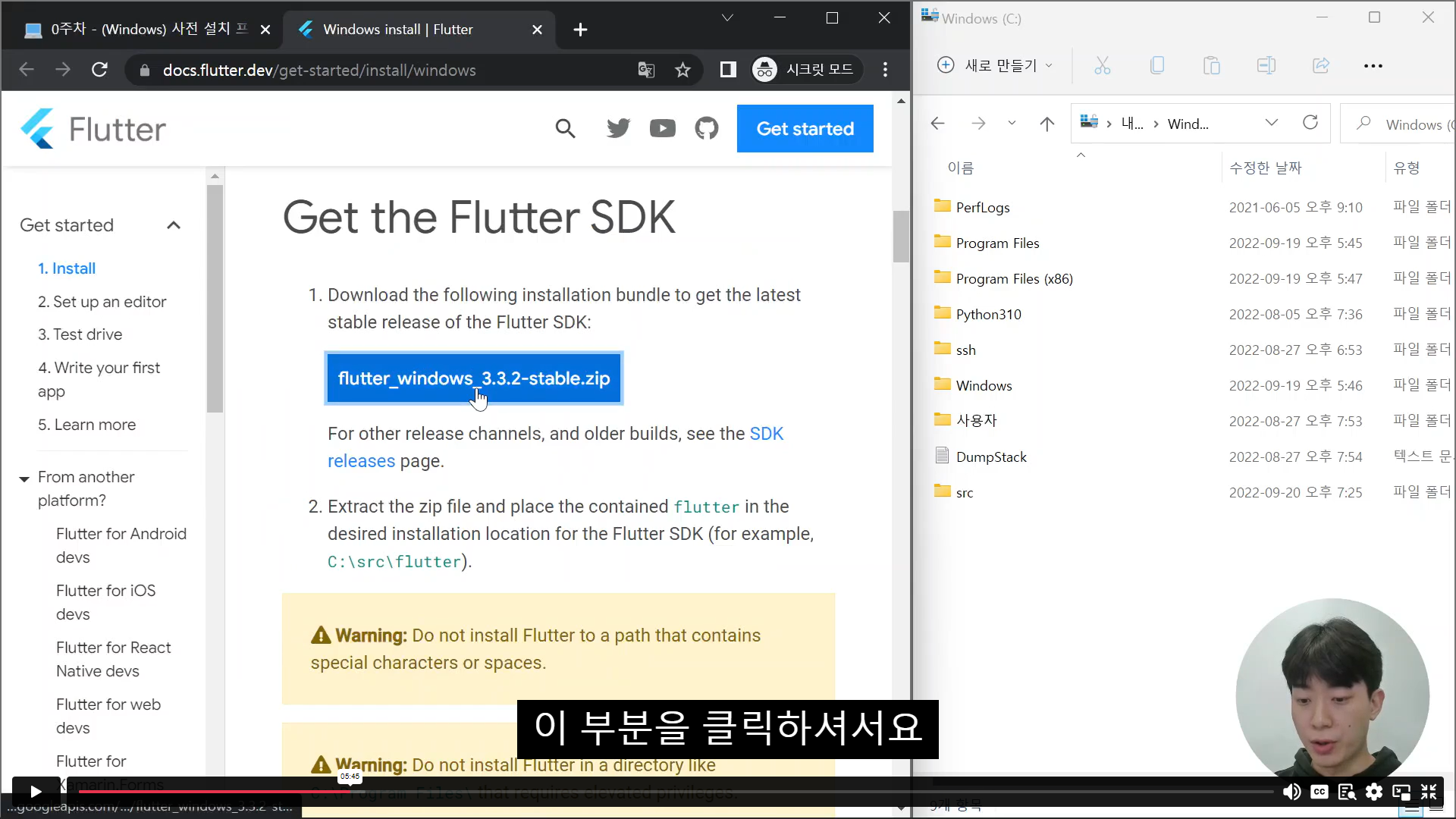The image size is (1456, 819).
Task: Open 2. Set up an editor
Action: [102, 302]
